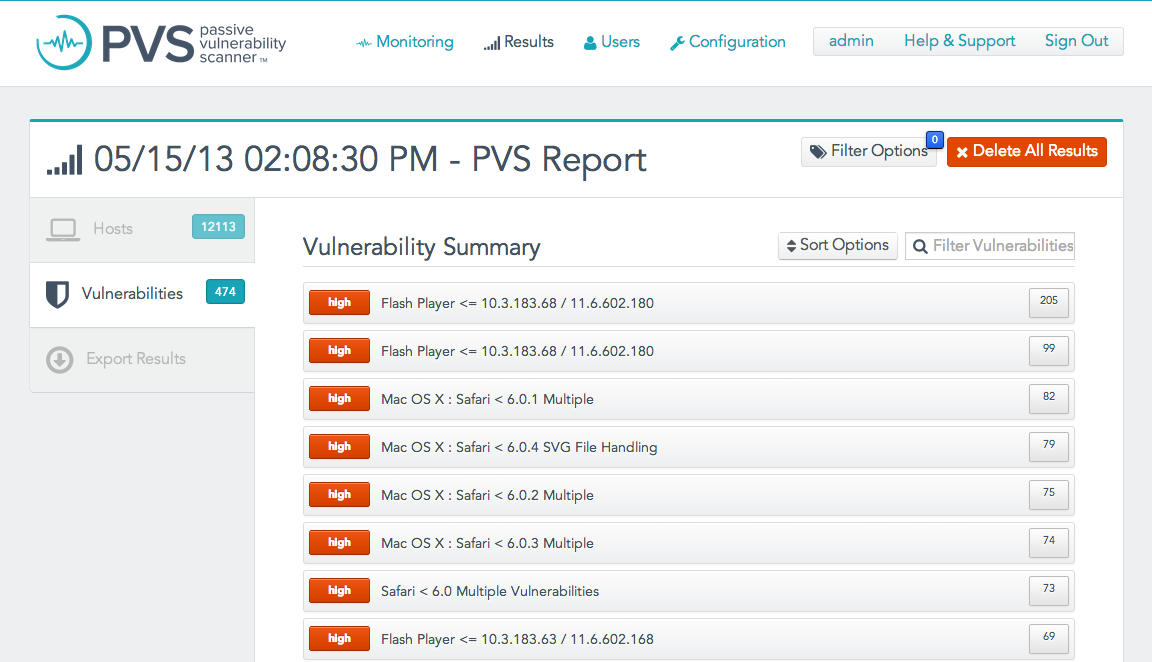Click the 75 count box
The height and width of the screenshot is (662, 1152).
[1048, 494]
